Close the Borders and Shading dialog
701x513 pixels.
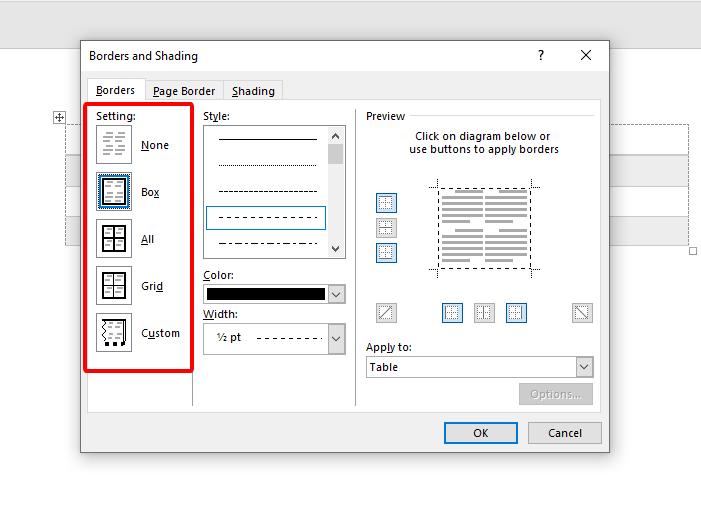coord(586,55)
